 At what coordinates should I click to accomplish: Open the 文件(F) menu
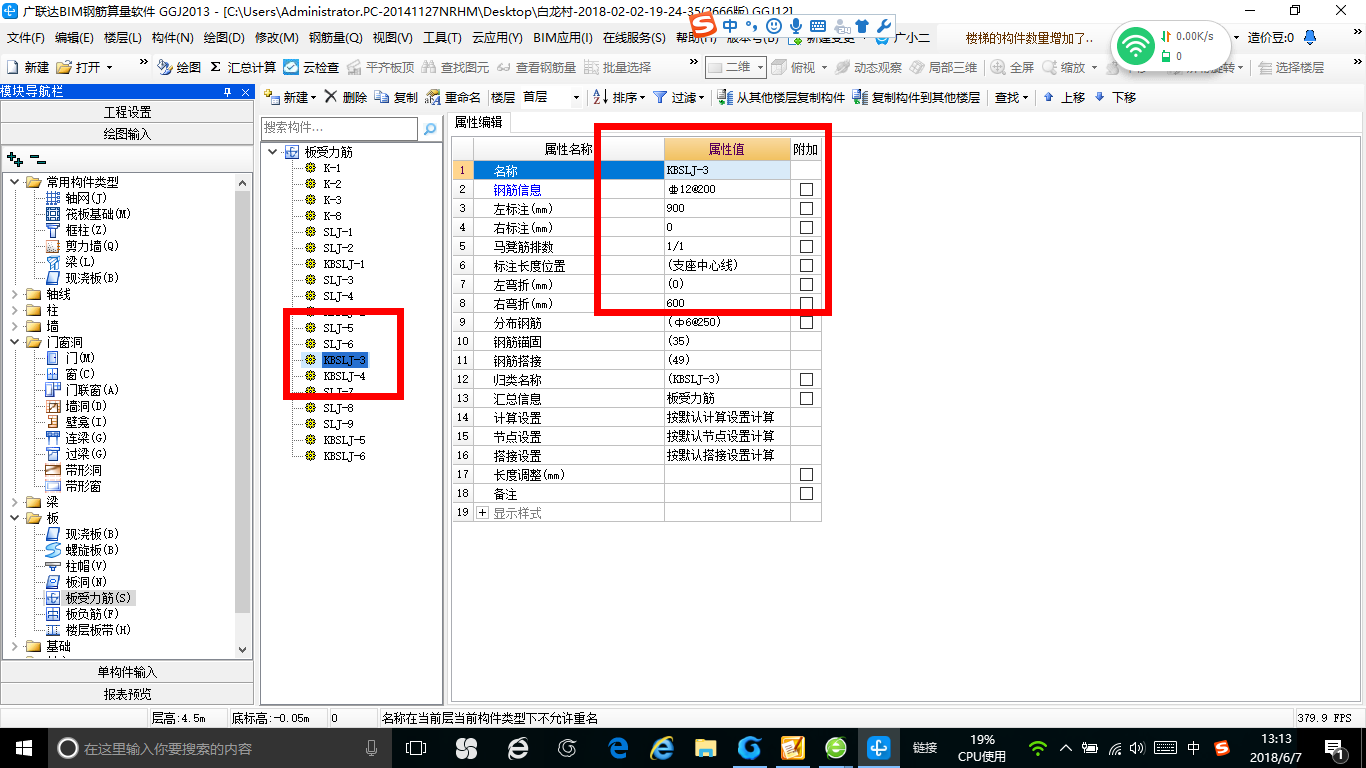[26, 38]
